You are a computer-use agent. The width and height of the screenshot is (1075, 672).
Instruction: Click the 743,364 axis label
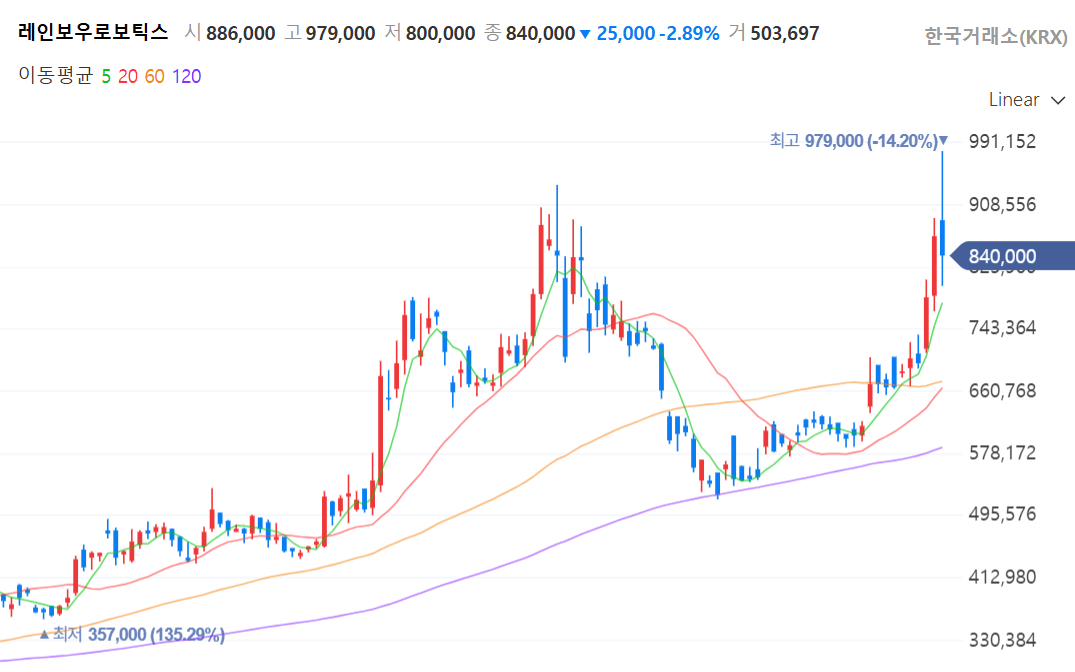tap(1002, 328)
